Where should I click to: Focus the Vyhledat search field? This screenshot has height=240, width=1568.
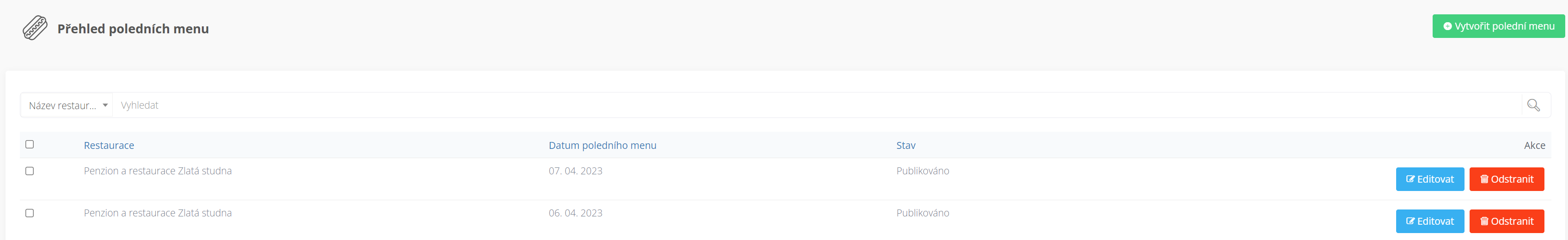(x=816, y=105)
